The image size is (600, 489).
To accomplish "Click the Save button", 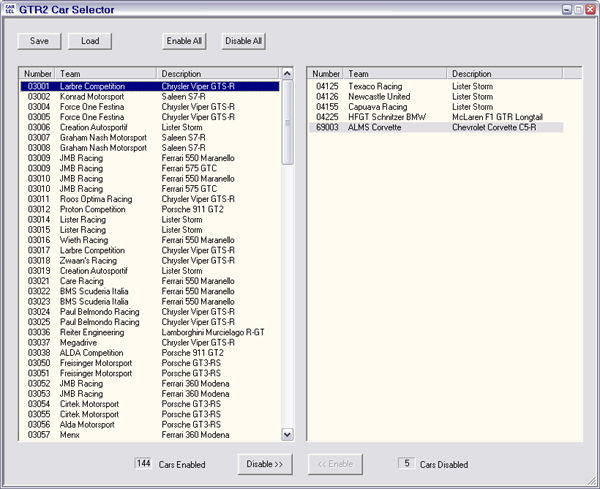I will pyautogui.click(x=39, y=41).
